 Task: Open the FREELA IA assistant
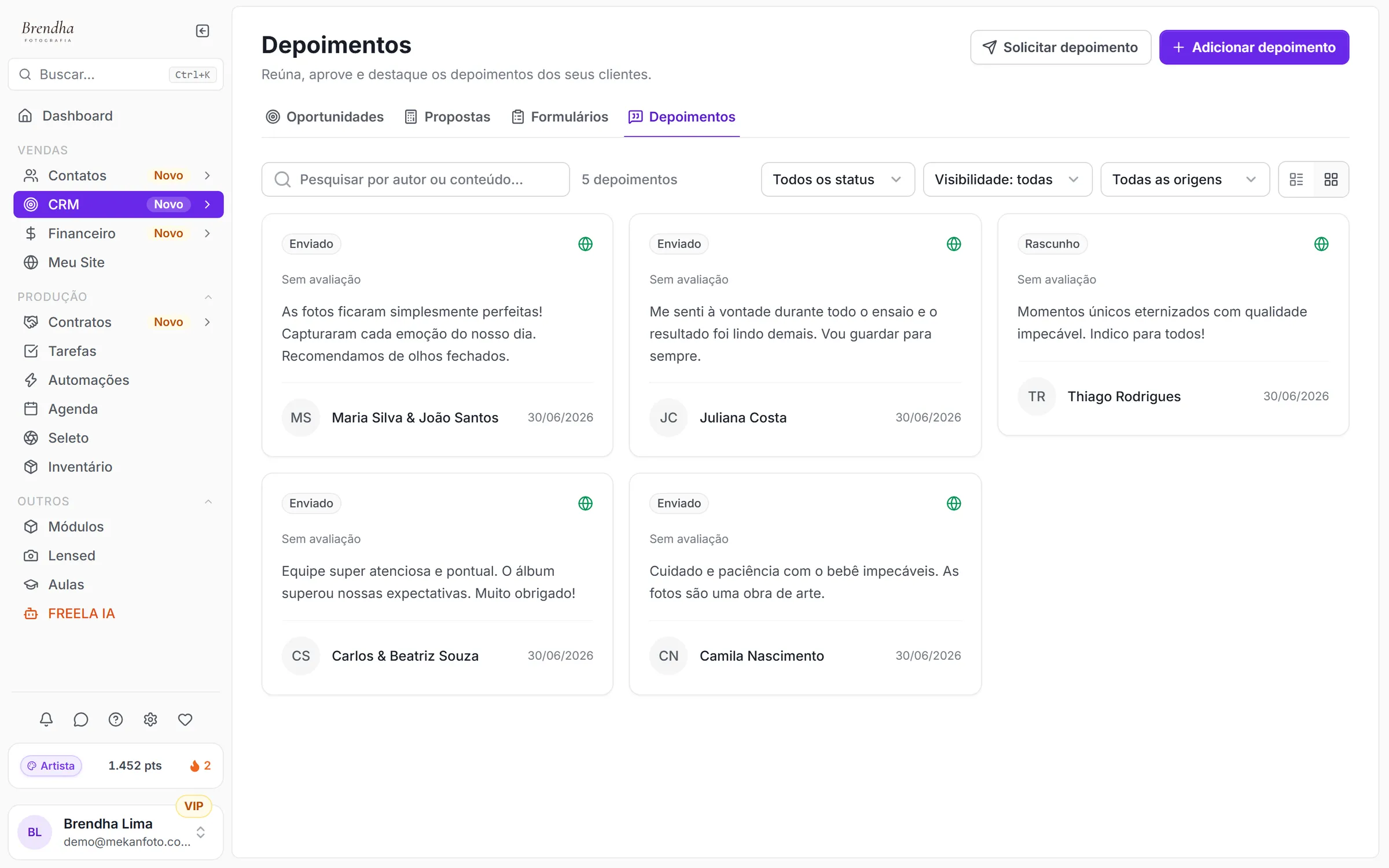tap(117, 613)
